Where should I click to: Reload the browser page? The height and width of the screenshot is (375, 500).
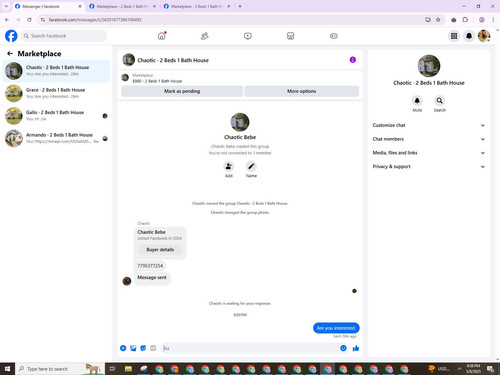pos(29,20)
